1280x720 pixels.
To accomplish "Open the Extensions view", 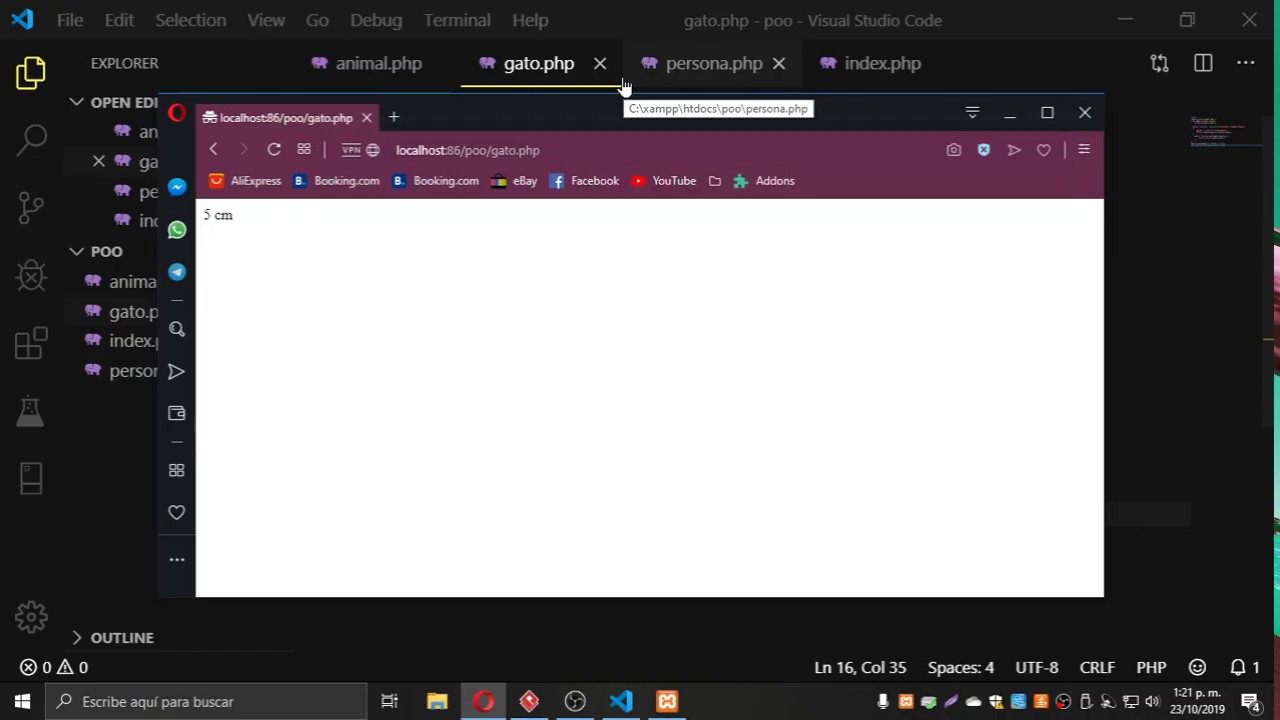I will 31,343.
